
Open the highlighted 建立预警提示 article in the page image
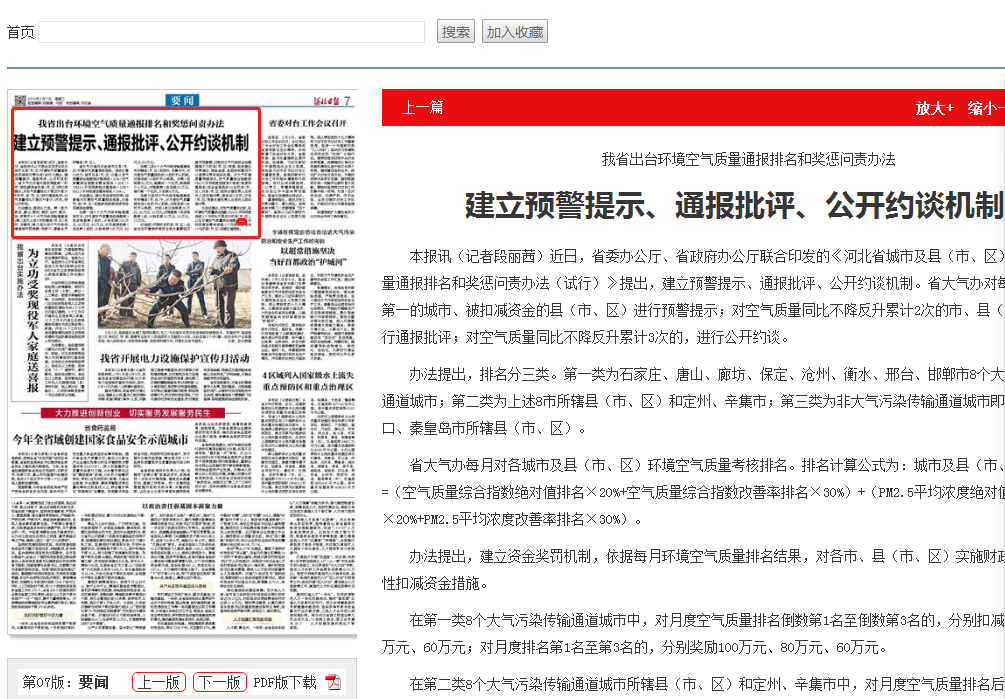[136, 173]
